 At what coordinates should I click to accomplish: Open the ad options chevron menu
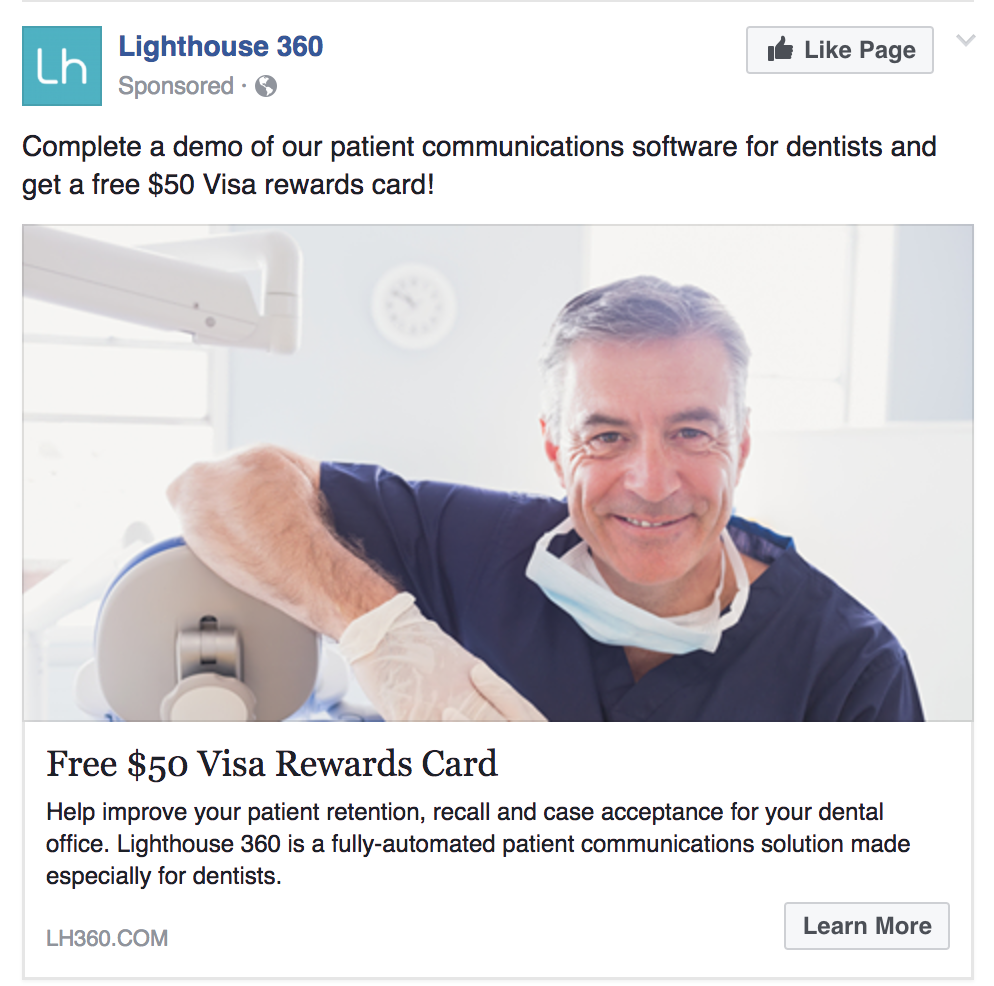(x=965, y=41)
